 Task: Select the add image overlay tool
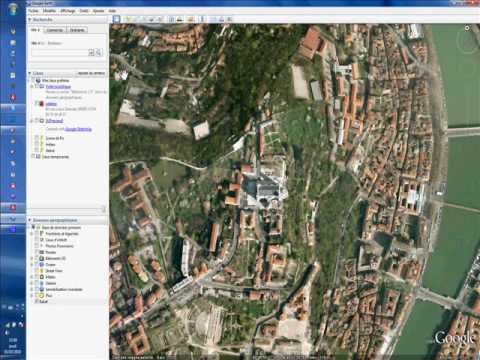point(151,19)
